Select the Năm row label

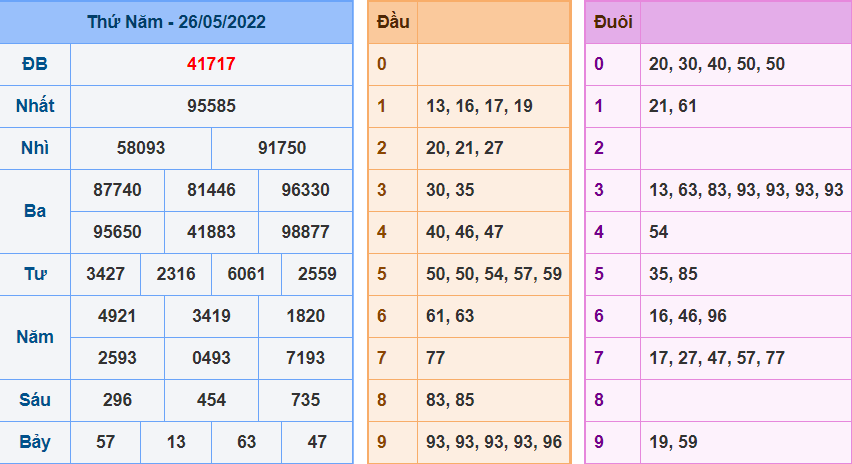click(x=35, y=337)
